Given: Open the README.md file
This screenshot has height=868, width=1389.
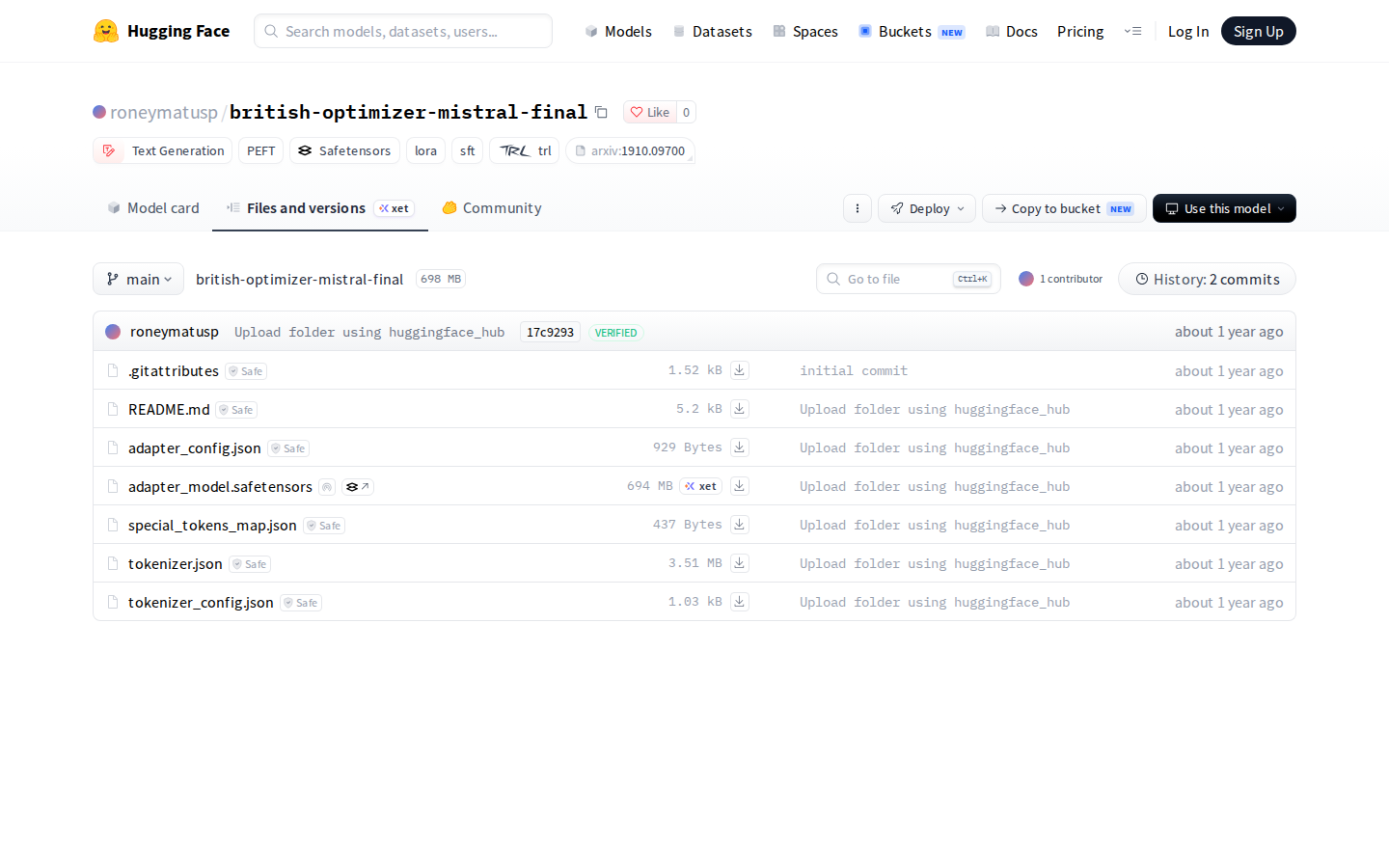Looking at the screenshot, I should point(169,409).
